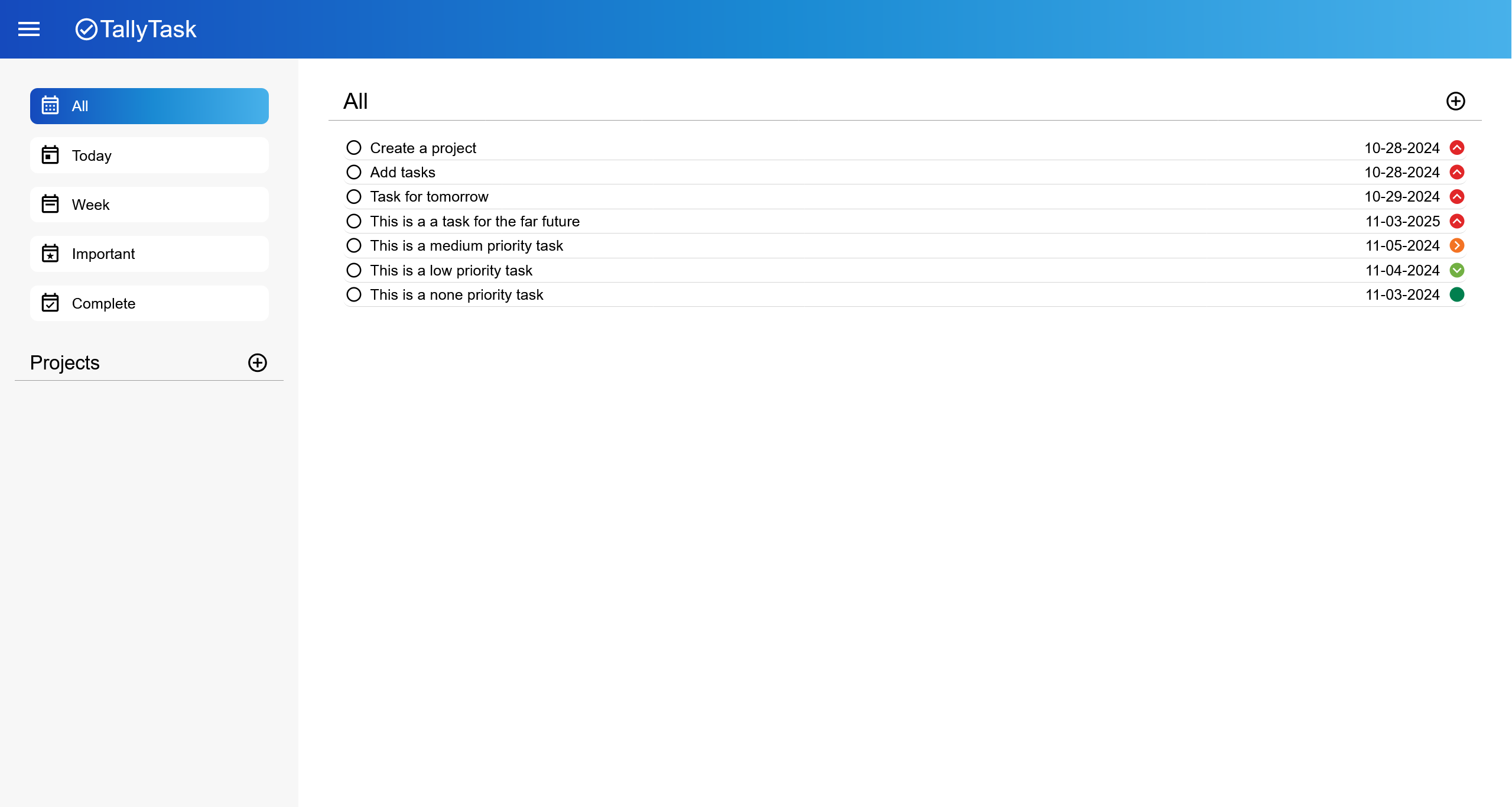Open the Today view
The width and height of the screenshot is (1512, 807).
pos(149,155)
